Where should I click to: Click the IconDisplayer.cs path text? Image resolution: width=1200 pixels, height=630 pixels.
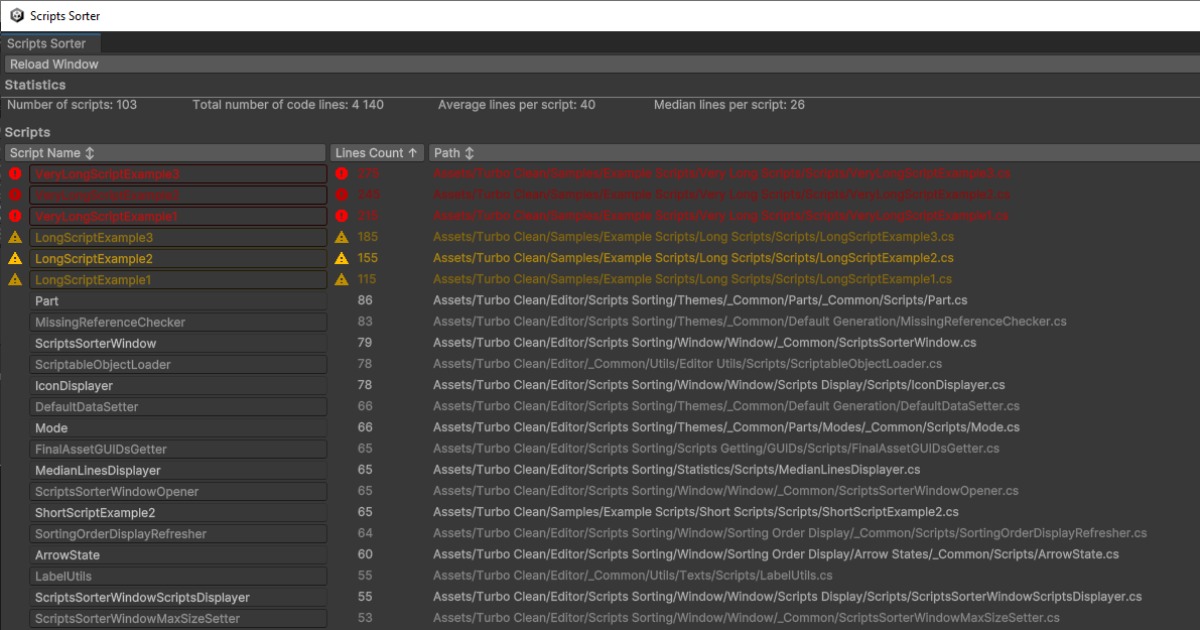(718, 386)
